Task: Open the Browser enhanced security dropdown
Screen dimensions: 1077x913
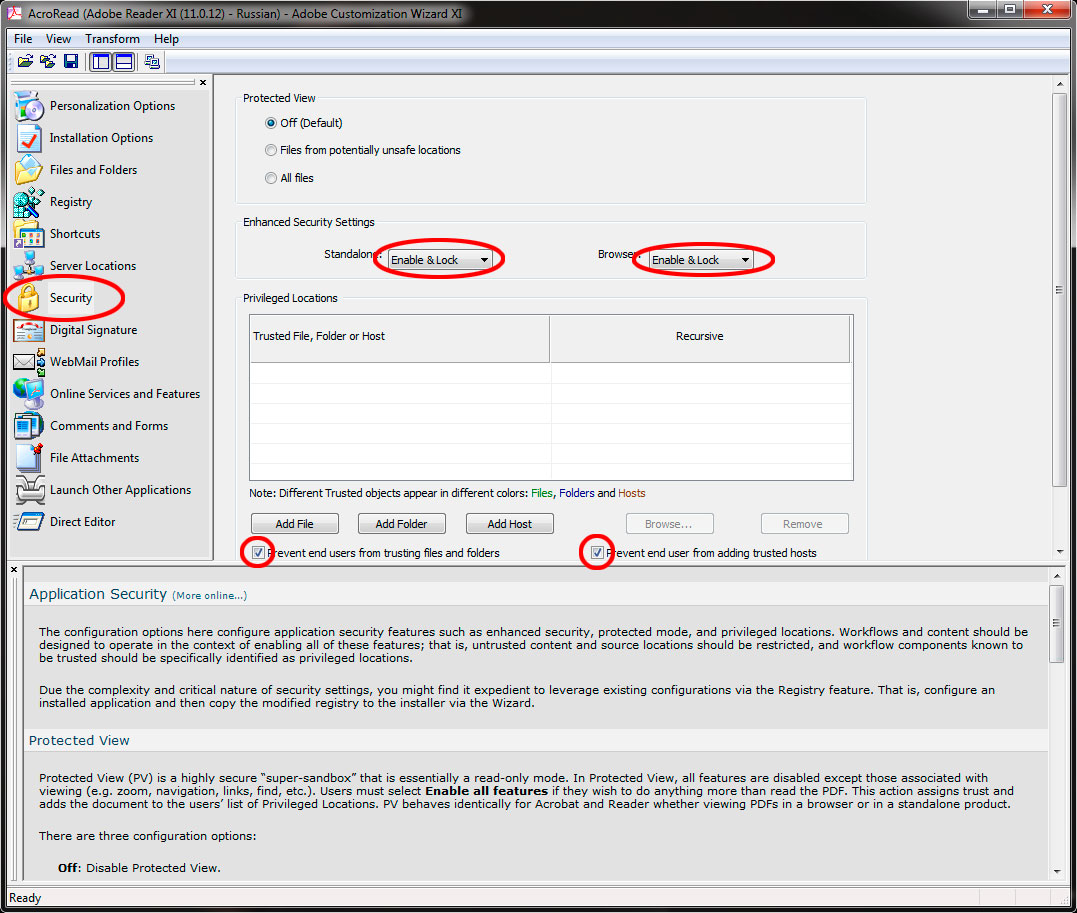Action: coord(701,260)
